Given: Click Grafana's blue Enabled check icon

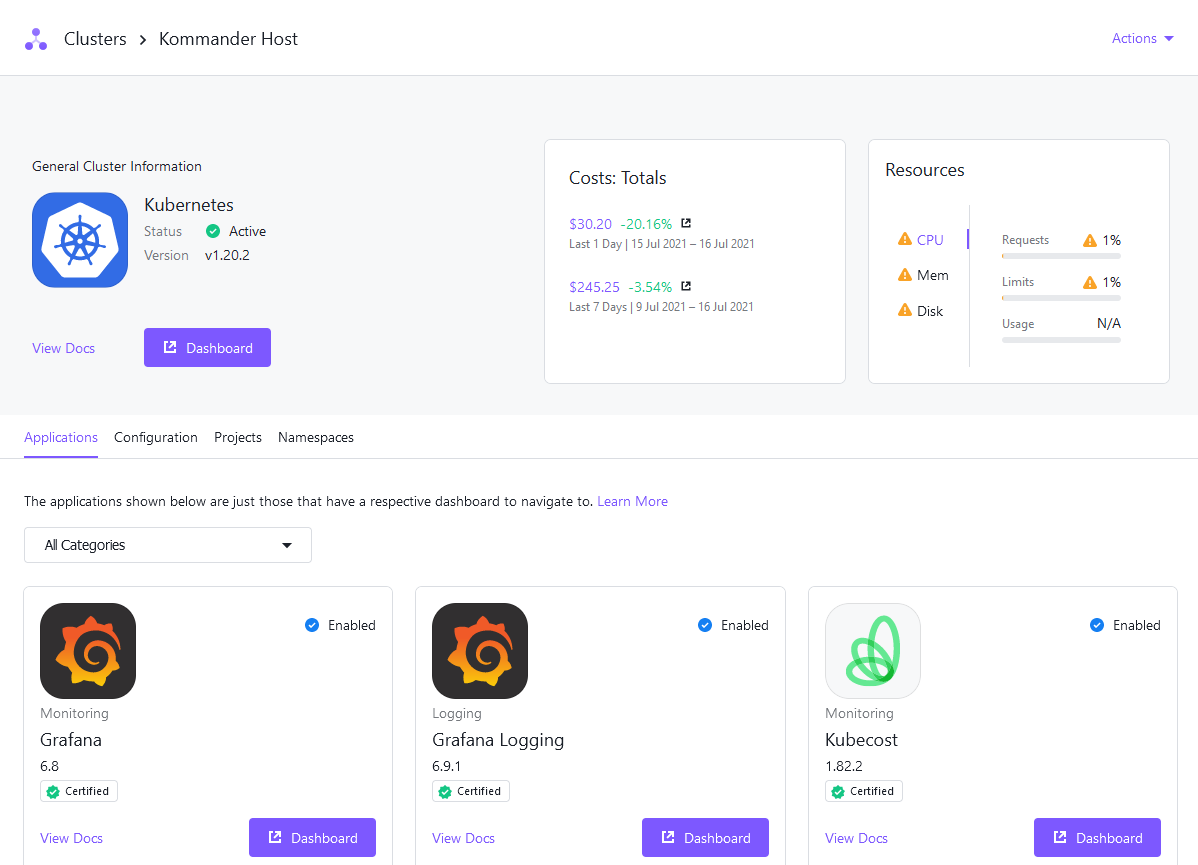Looking at the screenshot, I should 312,625.
